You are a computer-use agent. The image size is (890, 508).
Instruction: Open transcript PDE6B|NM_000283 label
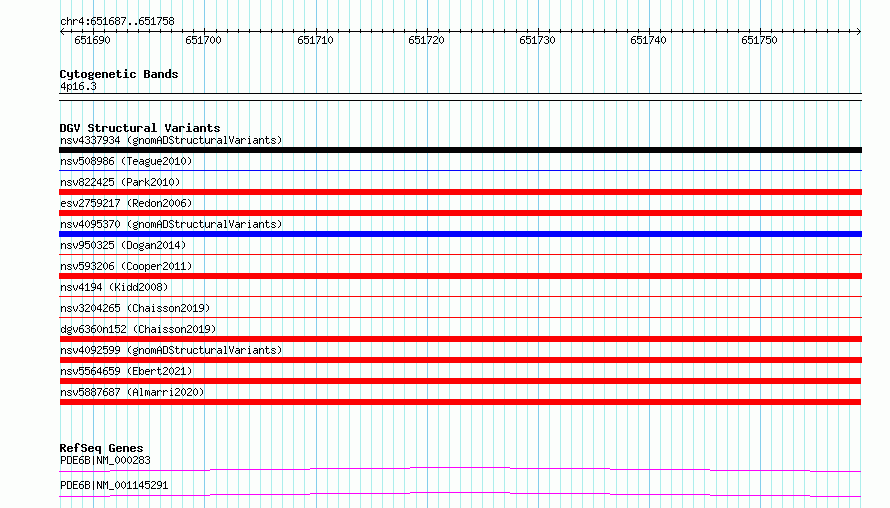click(105, 460)
